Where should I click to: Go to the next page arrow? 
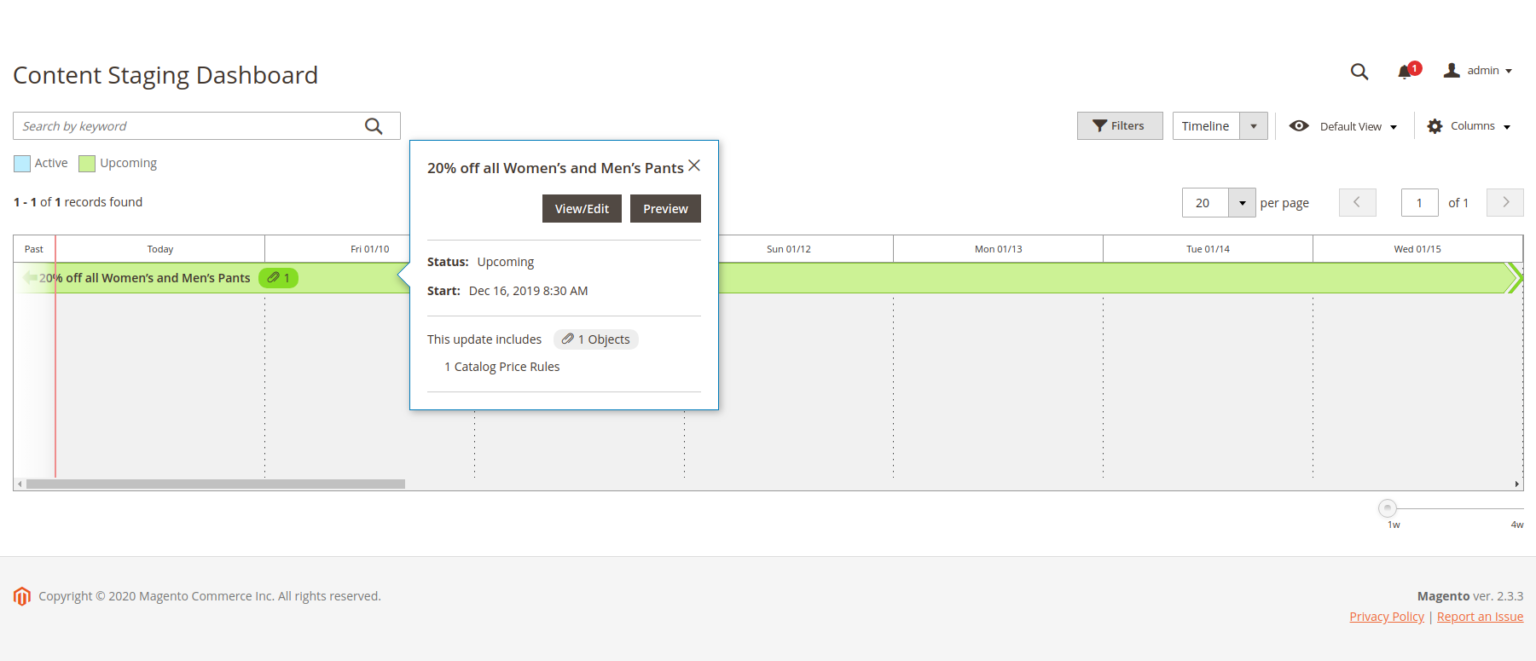point(1505,203)
